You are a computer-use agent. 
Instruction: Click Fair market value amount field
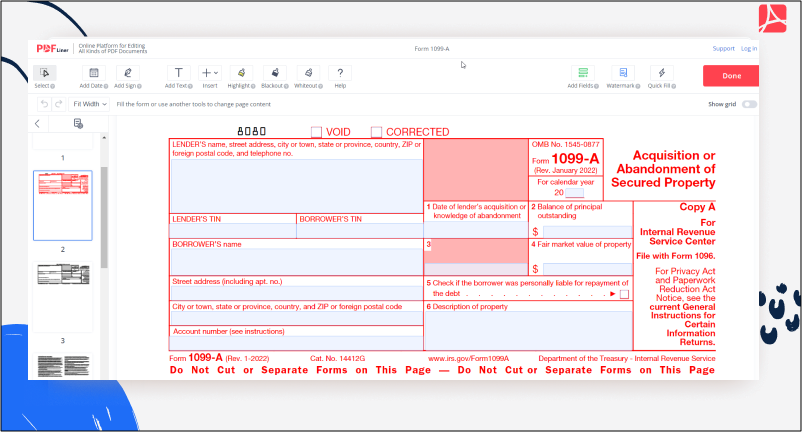tap(587, 269)
